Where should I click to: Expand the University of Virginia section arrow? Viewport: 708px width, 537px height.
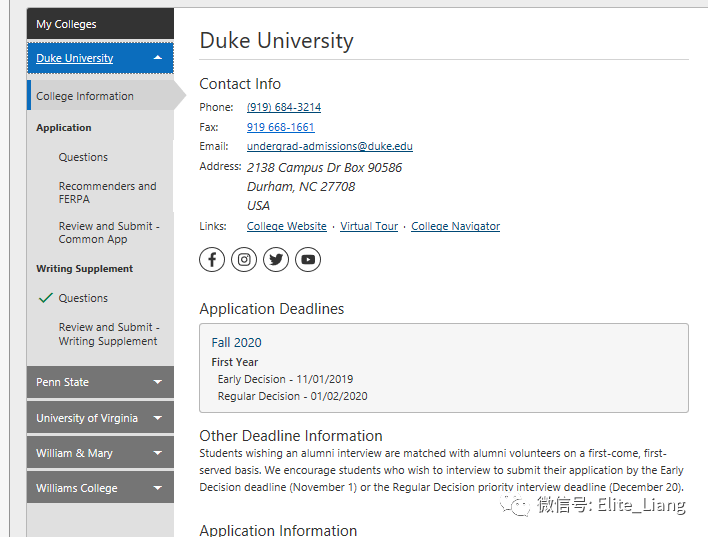pyautogui.click(x=158, y=418)
